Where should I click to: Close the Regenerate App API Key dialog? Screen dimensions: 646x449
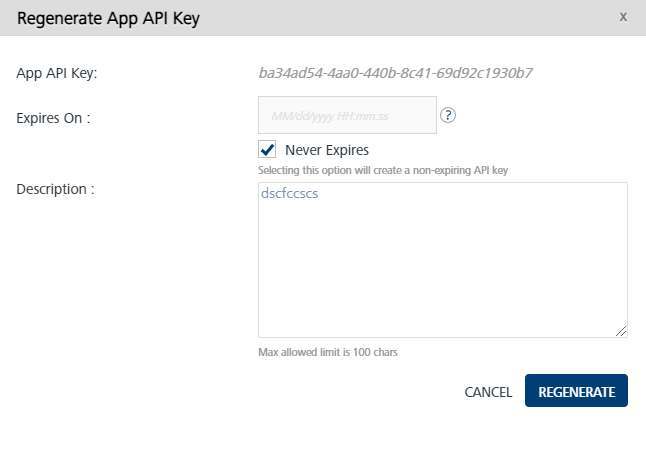(623, 17)
